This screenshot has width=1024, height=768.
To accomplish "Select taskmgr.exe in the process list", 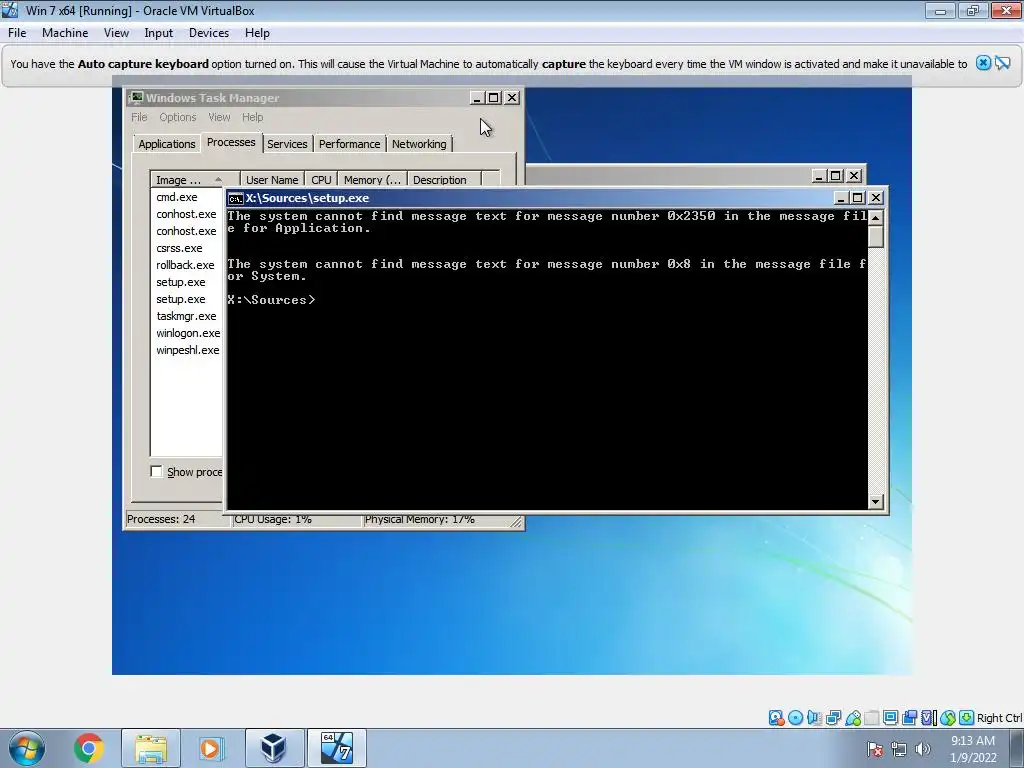I will (186, 316).
